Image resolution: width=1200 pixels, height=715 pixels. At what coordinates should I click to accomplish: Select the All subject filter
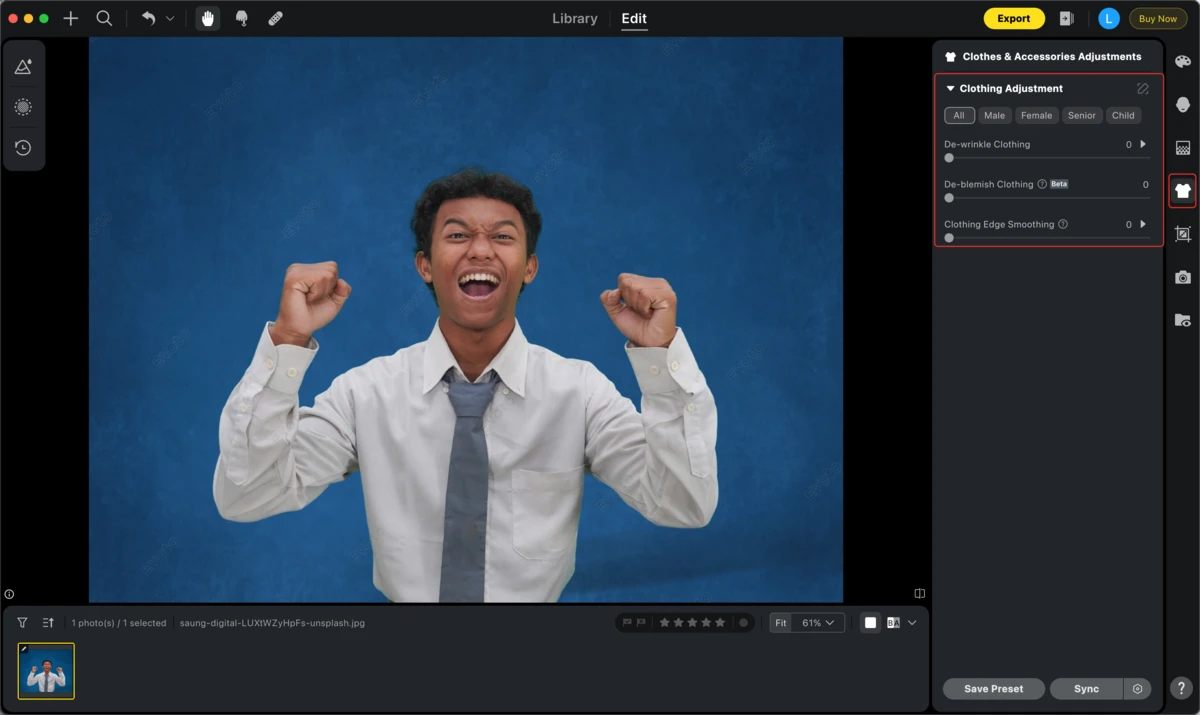[x=959, y=115]
